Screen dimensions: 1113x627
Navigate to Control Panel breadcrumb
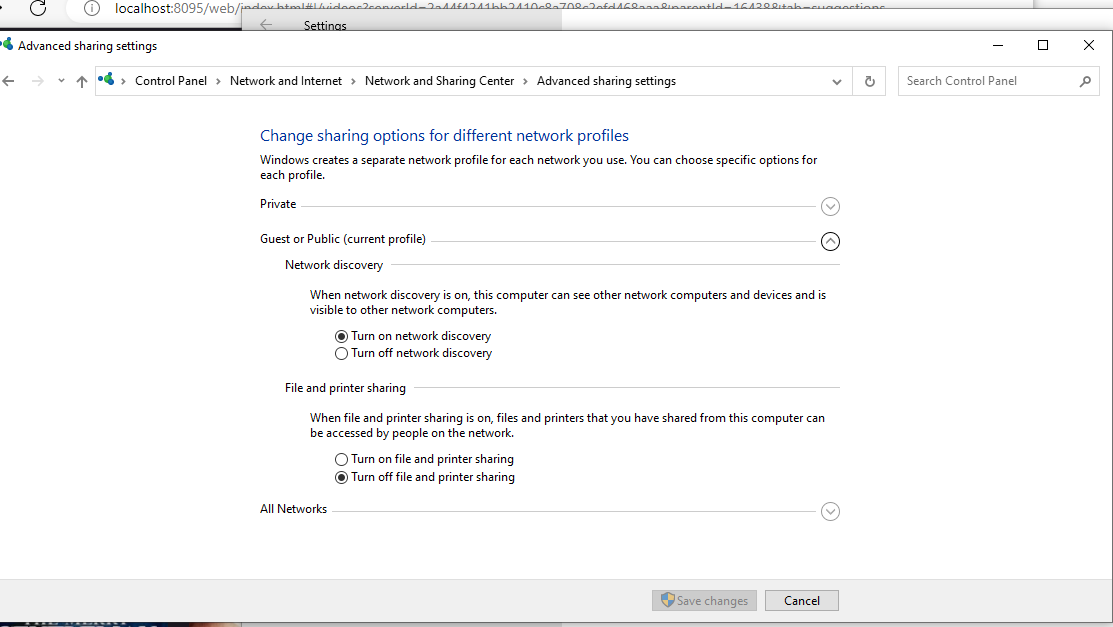(171, 81)
